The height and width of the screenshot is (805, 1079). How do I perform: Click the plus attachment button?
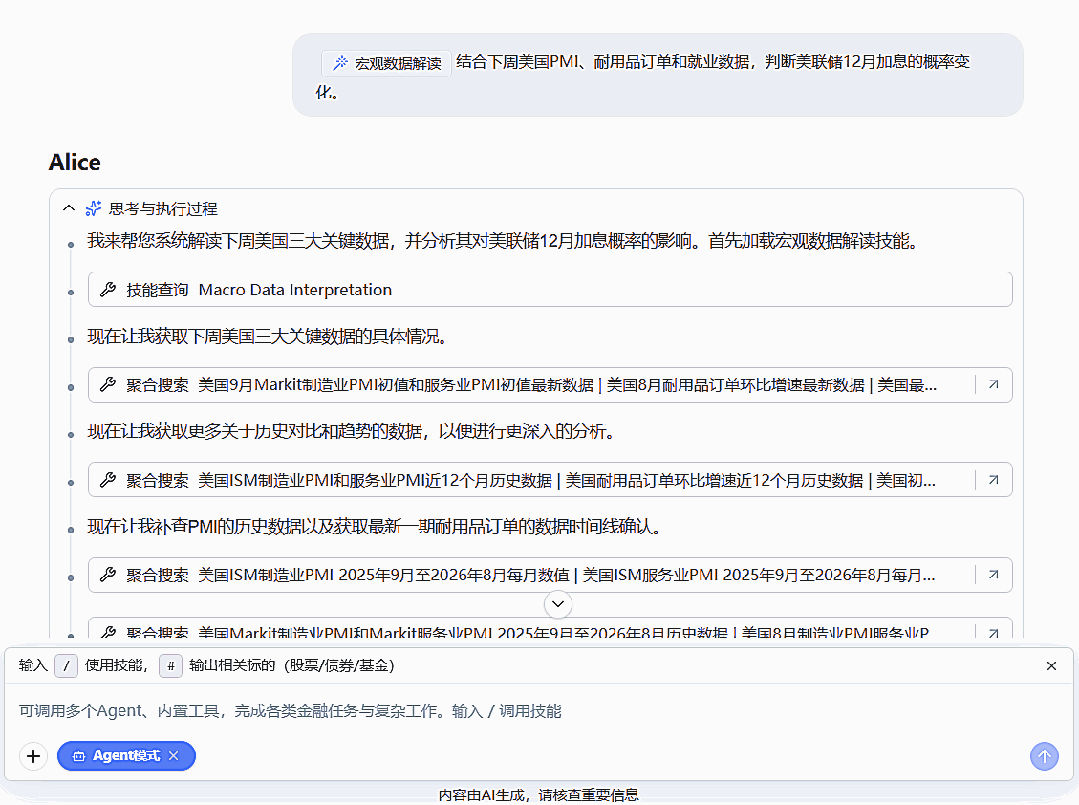pos(33,756)
